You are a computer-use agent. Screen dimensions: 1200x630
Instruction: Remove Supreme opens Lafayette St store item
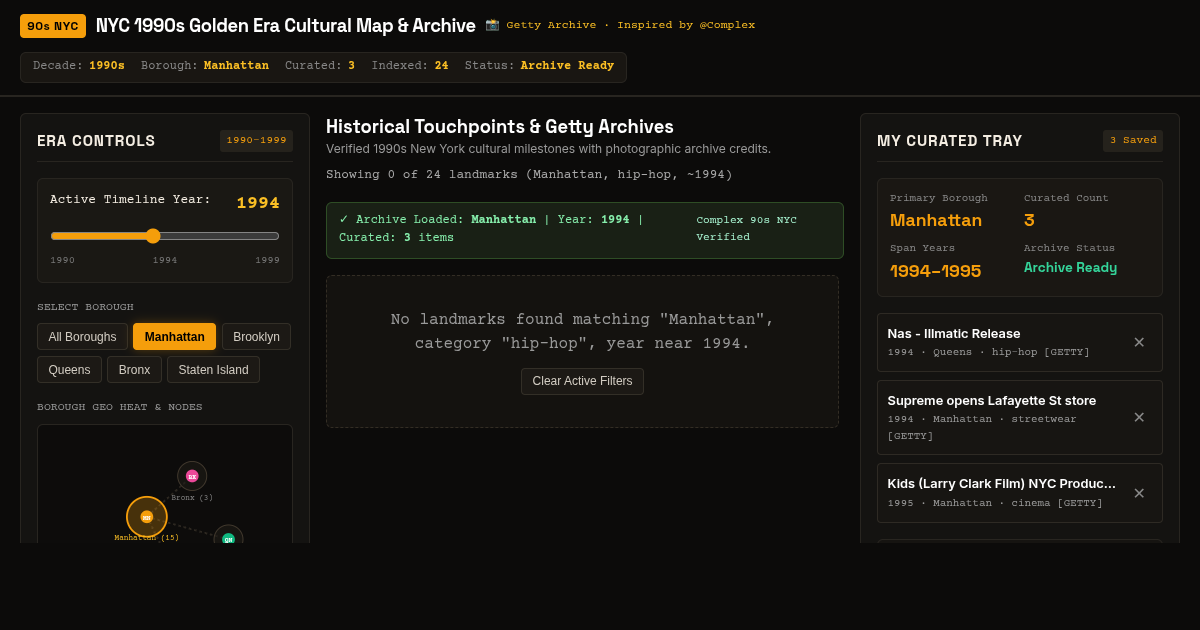point(1139,417)
